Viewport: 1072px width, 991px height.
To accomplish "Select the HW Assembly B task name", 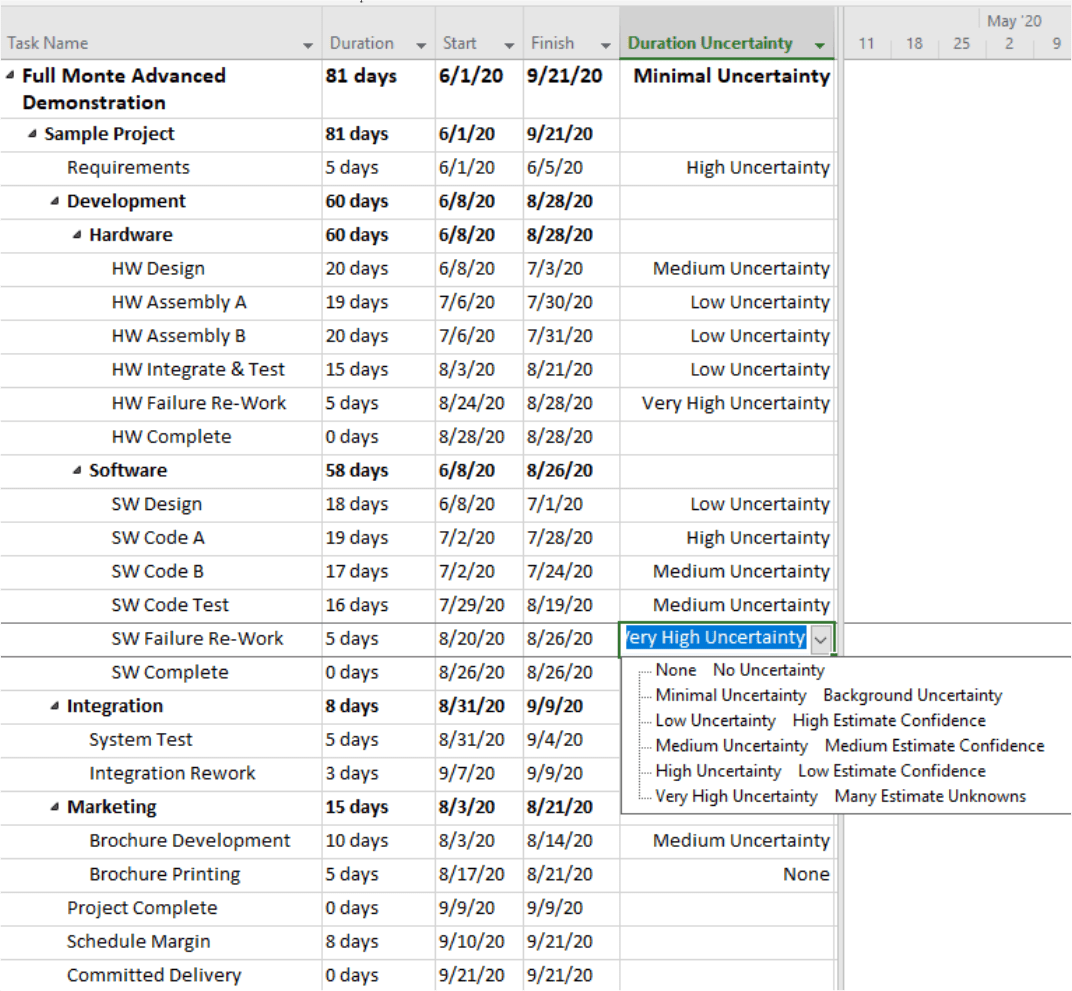I will (178, 336).
